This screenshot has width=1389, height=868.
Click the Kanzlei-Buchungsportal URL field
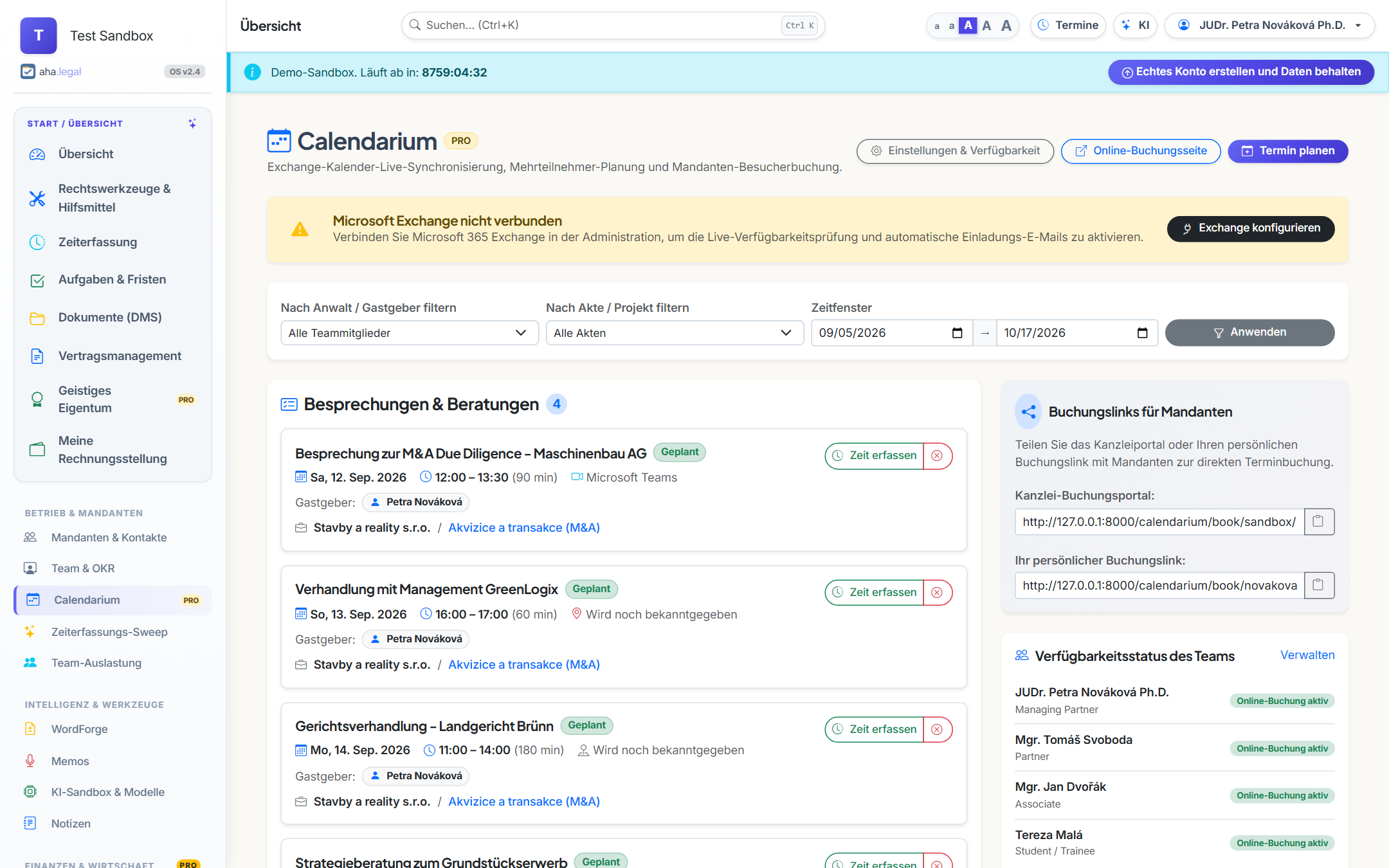pyautogui.click(x=1159, y=521)
